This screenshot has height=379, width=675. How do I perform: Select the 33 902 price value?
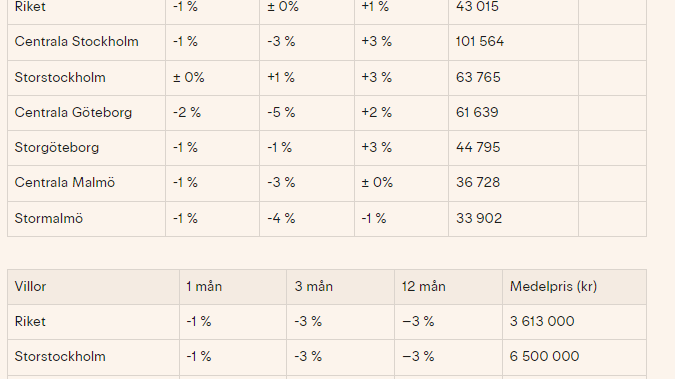click(x=479, y=218)
